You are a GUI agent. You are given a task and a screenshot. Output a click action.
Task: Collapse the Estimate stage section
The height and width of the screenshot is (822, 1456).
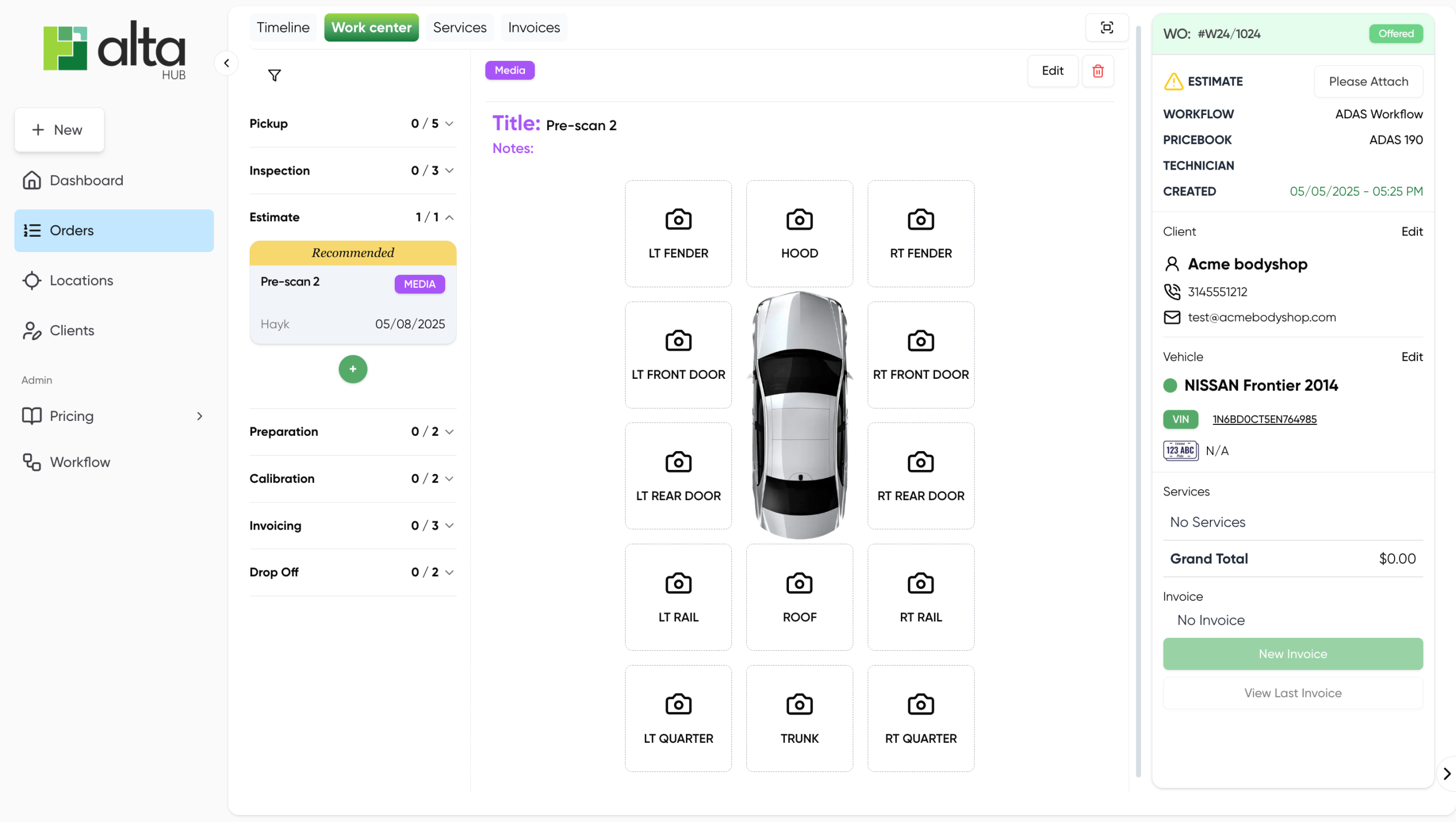[449, 217]
